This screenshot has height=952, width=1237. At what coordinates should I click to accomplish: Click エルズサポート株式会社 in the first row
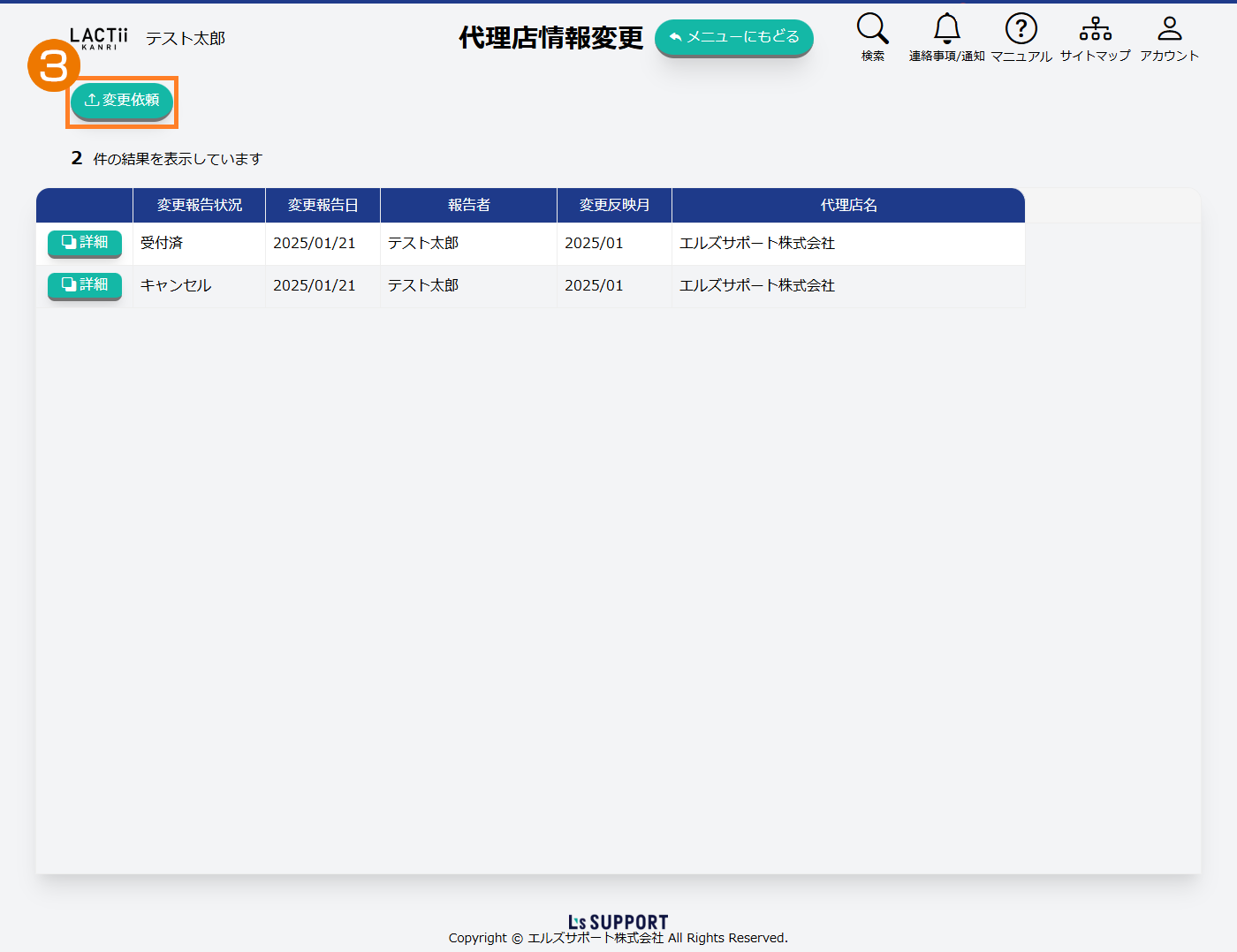pos(756,243)
